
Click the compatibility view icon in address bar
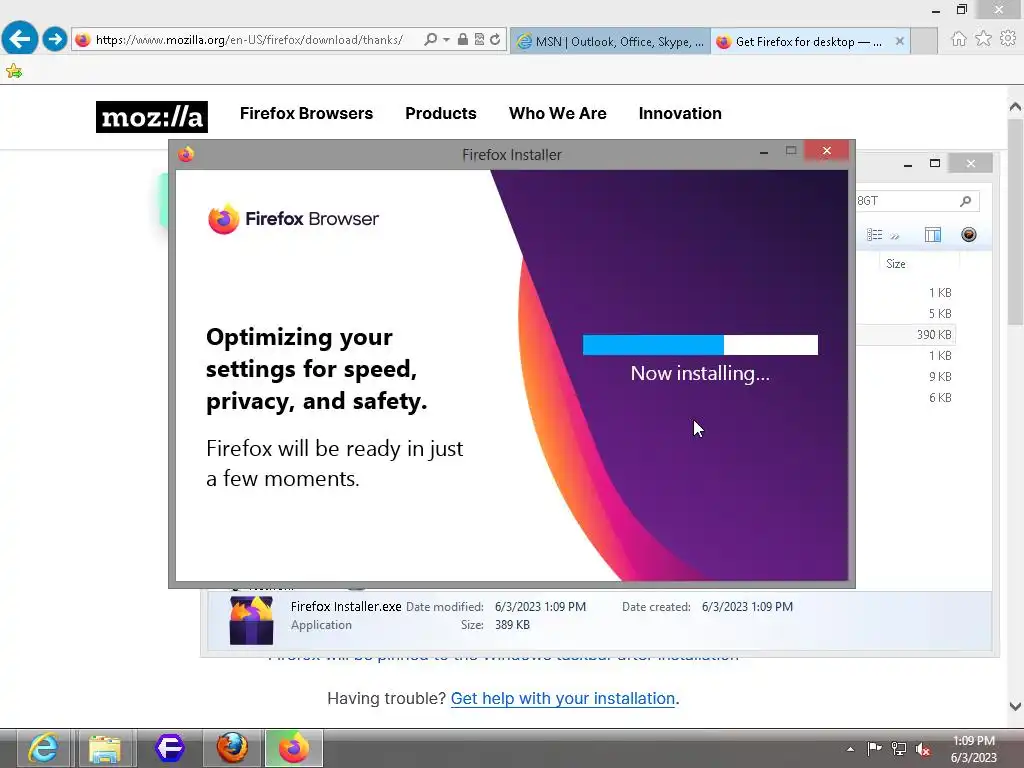[x=479, y=39]
